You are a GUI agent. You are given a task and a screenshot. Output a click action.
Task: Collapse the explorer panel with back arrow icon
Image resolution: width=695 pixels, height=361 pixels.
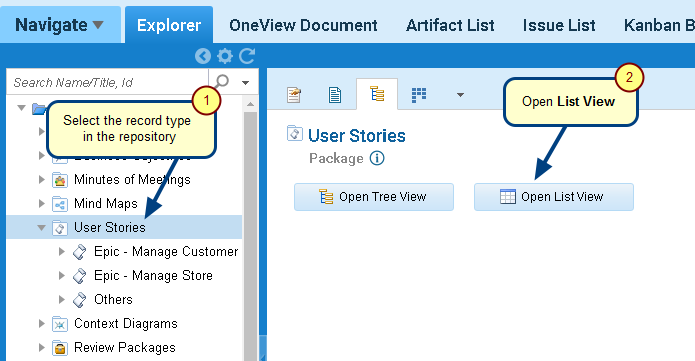(x=203, y=56)
